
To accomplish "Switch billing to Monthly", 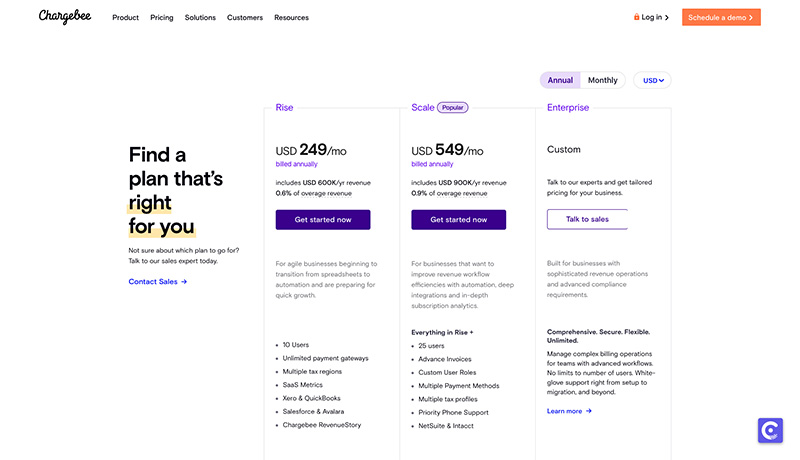I will point(603,80).
